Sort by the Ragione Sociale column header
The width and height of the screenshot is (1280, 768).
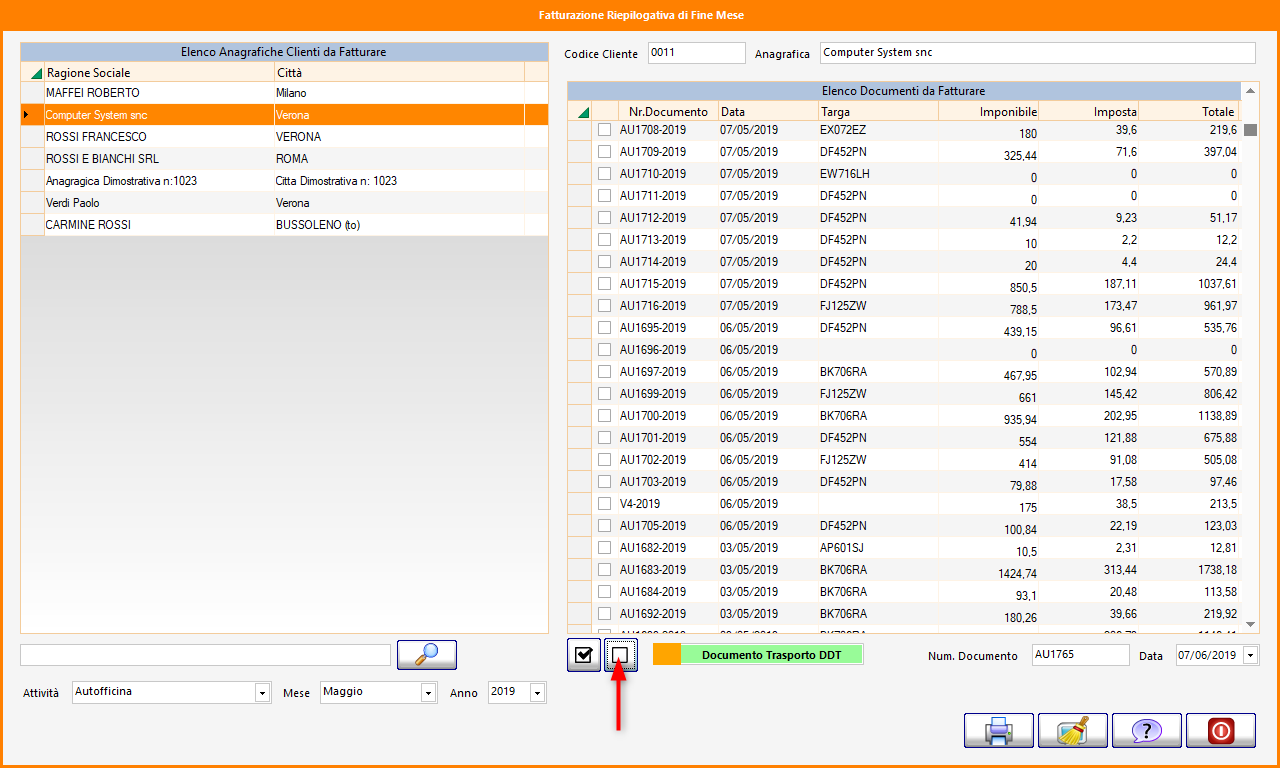[159, 73]
